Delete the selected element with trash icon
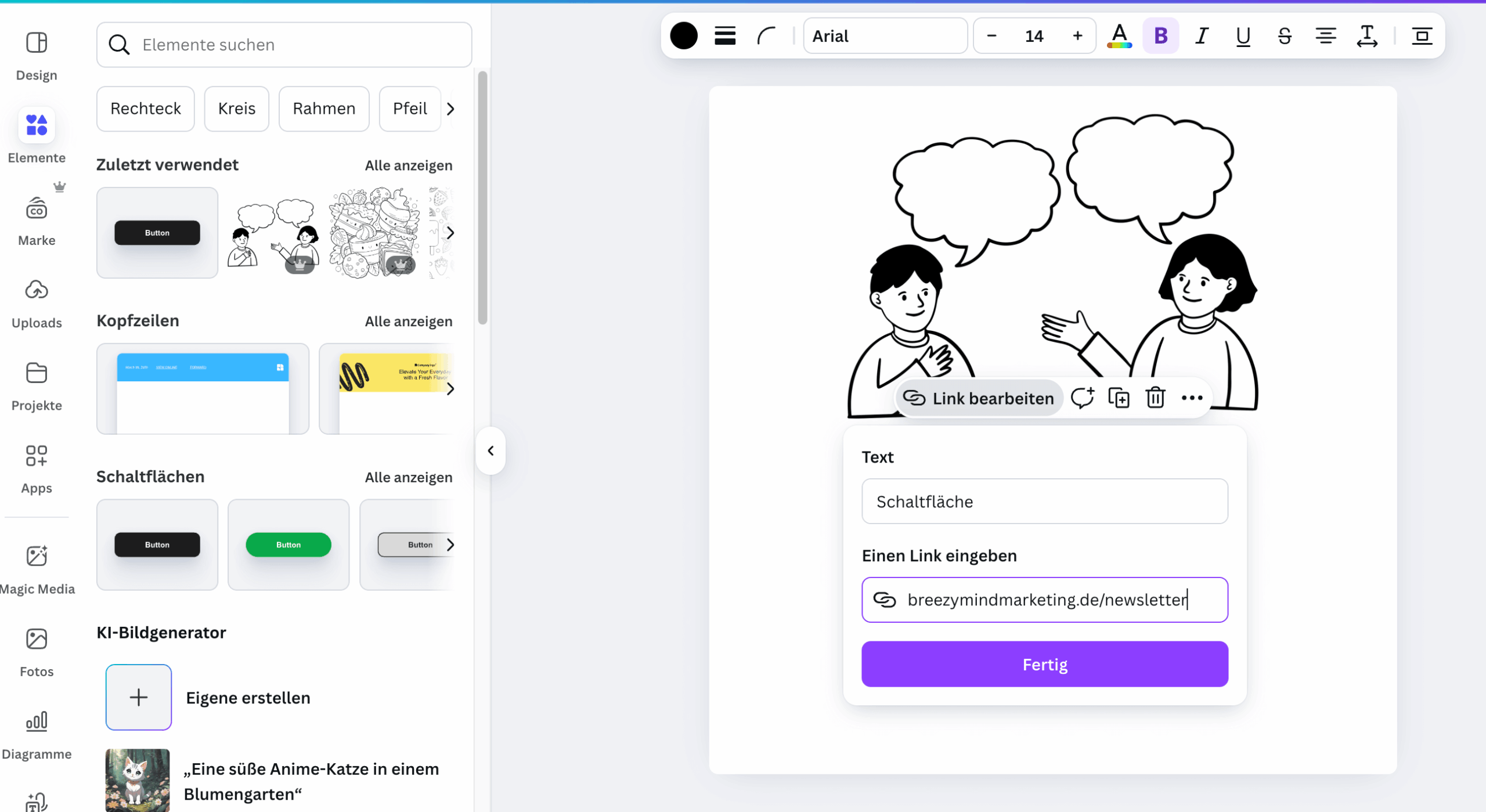Screen dimensions: 1486x812 (1155, 398)
